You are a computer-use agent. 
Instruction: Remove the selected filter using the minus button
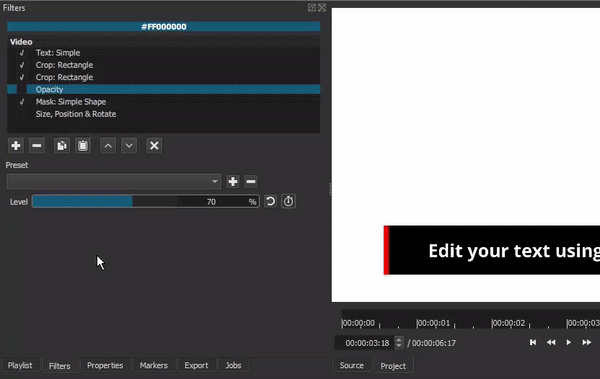(37, 146)
